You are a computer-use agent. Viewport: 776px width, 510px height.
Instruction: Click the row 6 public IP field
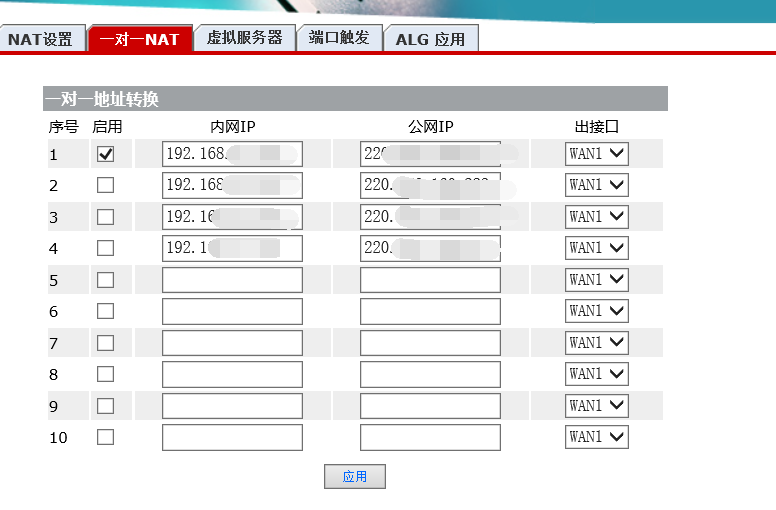click(430, 311)
